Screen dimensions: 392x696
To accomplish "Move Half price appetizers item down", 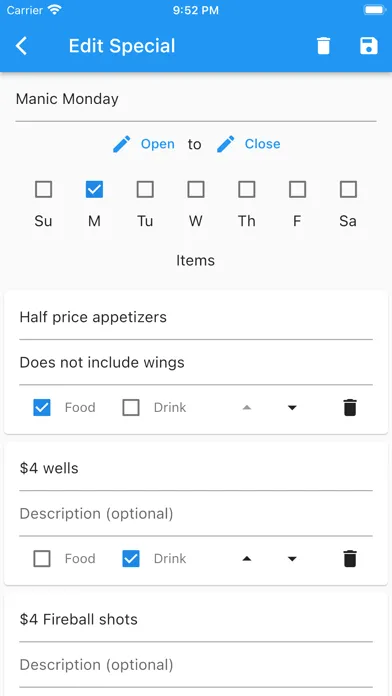I will pyautogui.click(x=292, y=408).
